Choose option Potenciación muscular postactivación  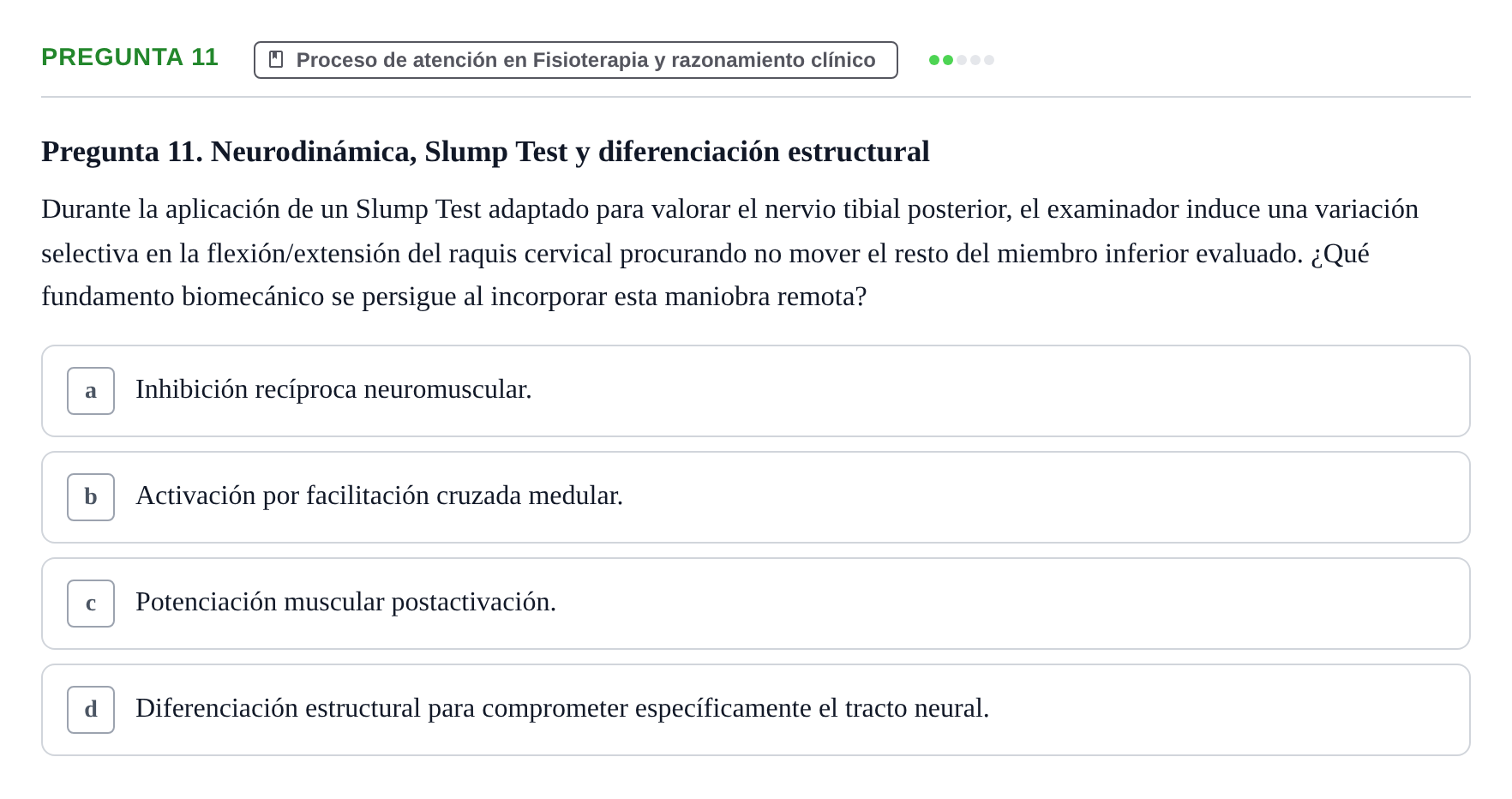click(756, 604)
